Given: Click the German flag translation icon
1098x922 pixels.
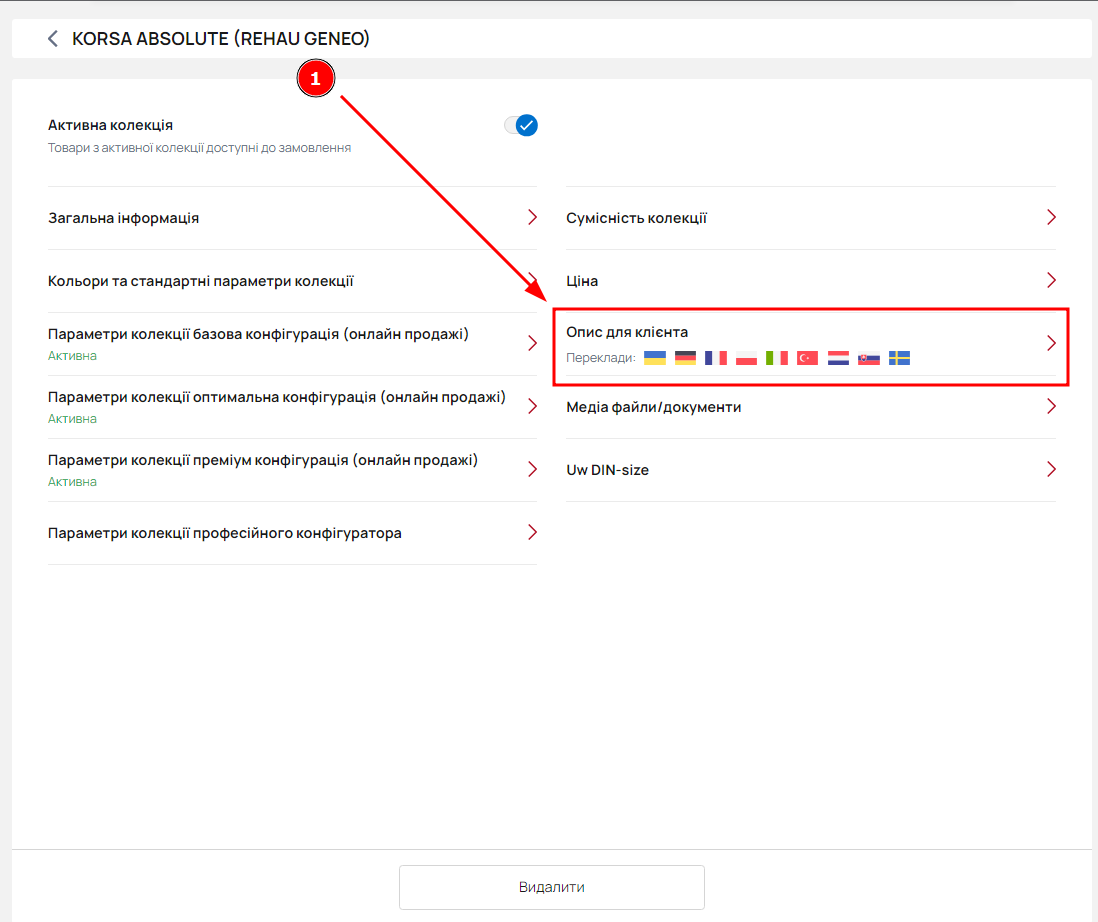Looking at the screenshot, I should [685, 358].
